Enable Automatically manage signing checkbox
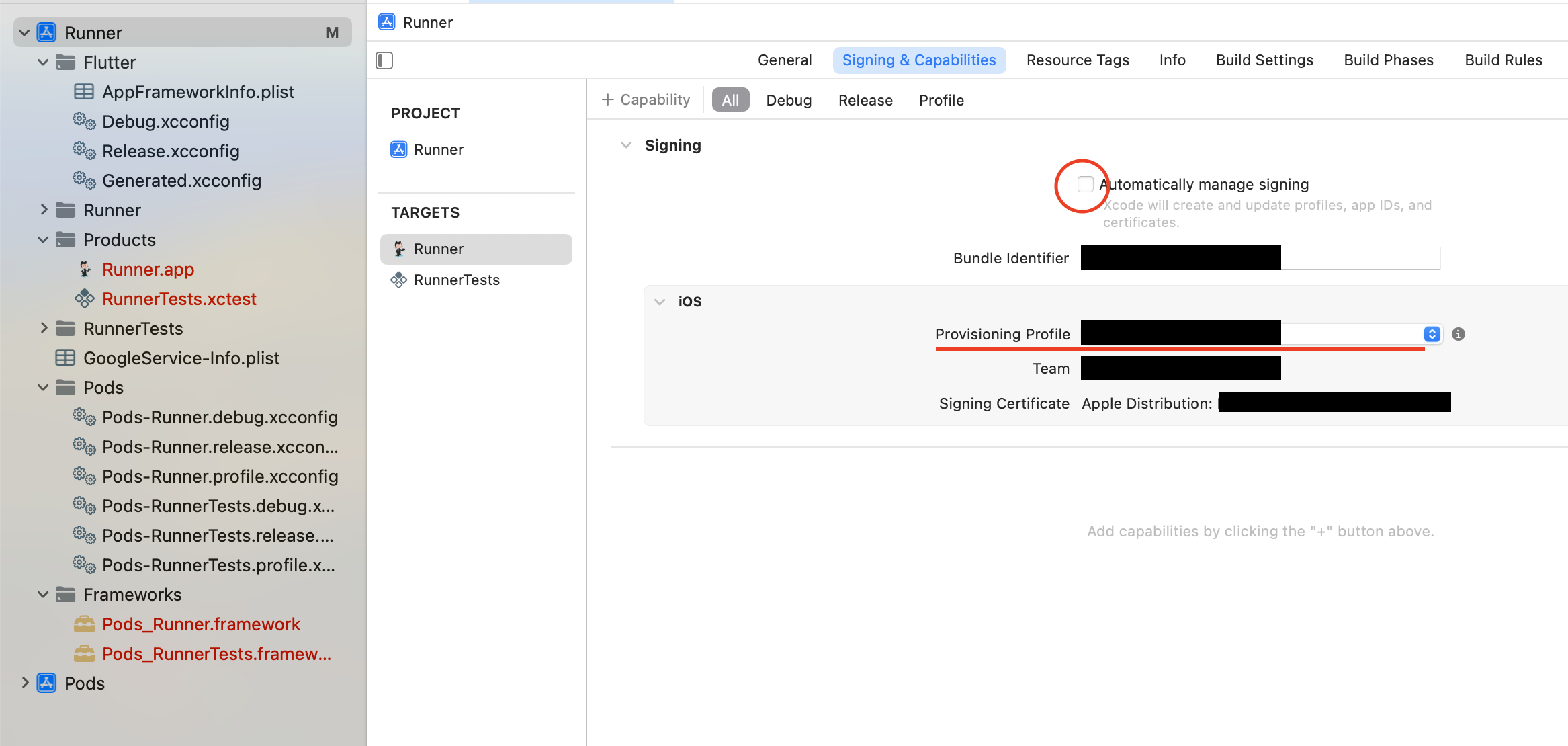Screen dimensions: 1568x746 click(x=1085, y=184)
